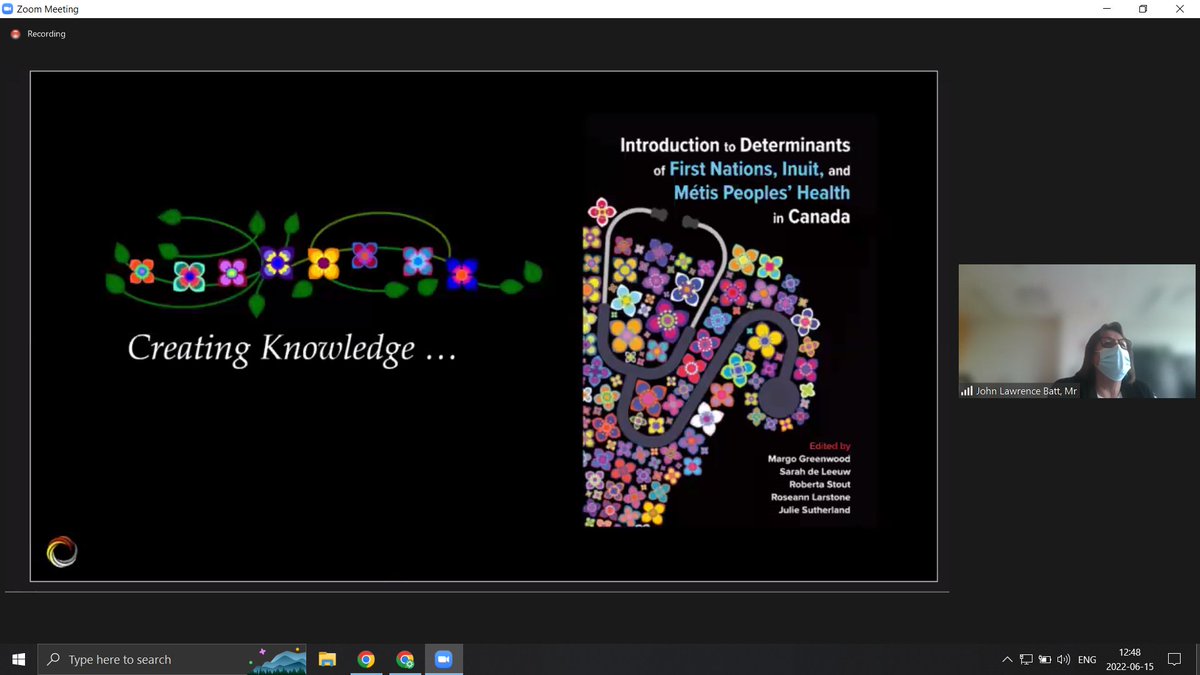The height and width of the screenshot is (675, 1200).
Task: Close the Zoom Meeting window
Action: click(x=1182, y=9)
